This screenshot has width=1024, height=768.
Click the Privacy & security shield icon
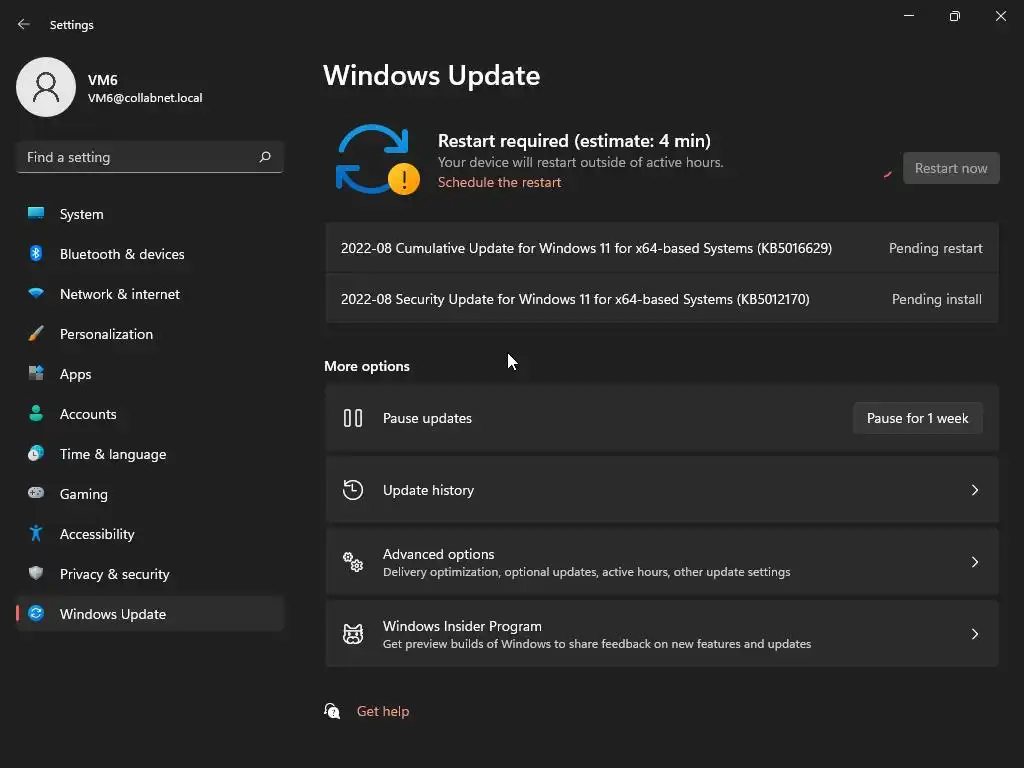[x=36, y=574]
